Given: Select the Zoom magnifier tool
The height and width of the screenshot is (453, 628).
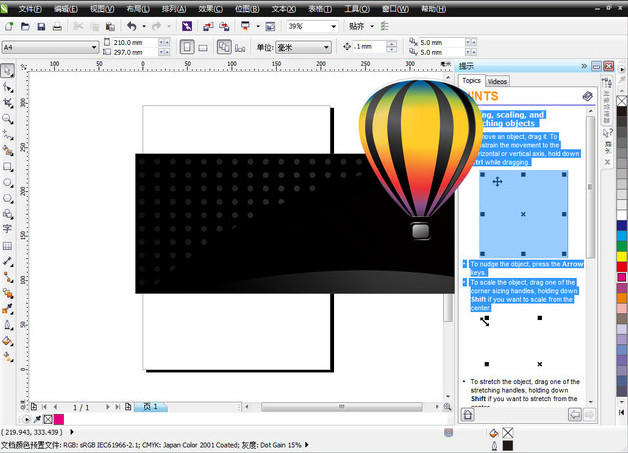Looking at the screenshot, I should coord(7,119).
